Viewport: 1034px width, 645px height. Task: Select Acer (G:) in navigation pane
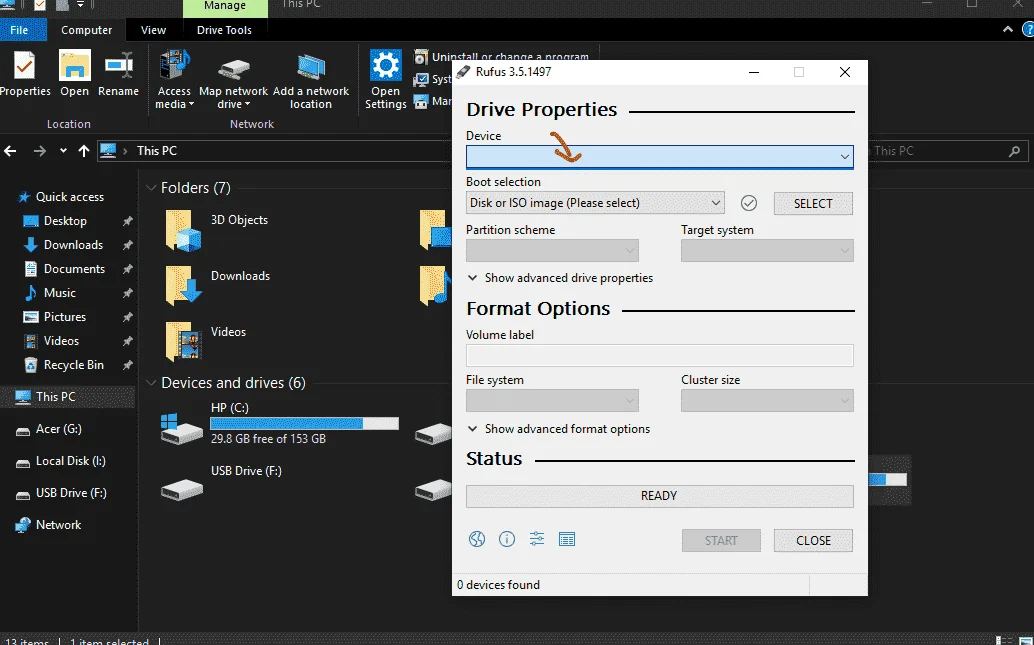click(49, 429)
